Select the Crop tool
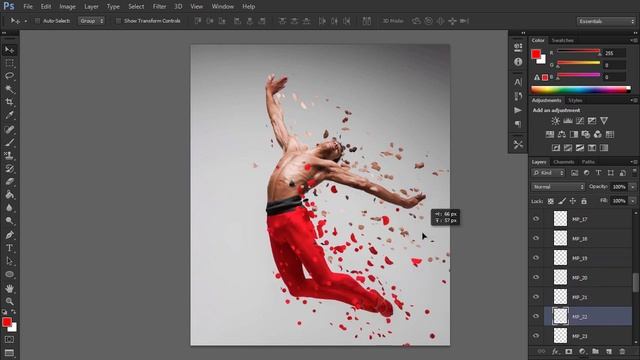Screen dimensions: 640x360 pos(9,102)
